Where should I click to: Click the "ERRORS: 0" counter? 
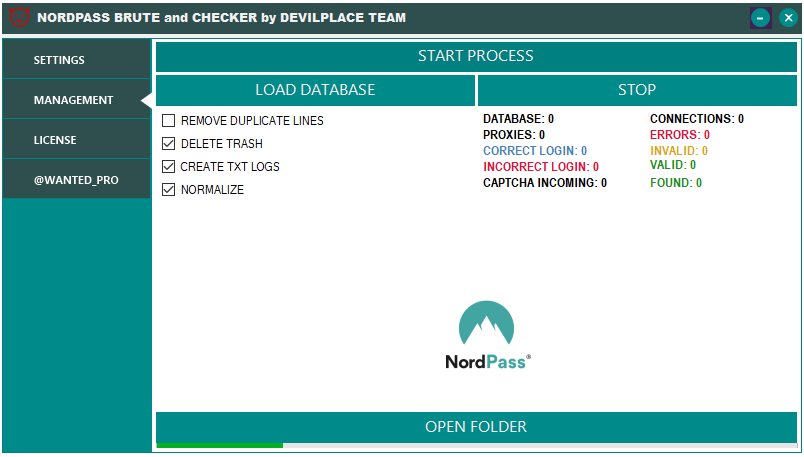point(680,135)
